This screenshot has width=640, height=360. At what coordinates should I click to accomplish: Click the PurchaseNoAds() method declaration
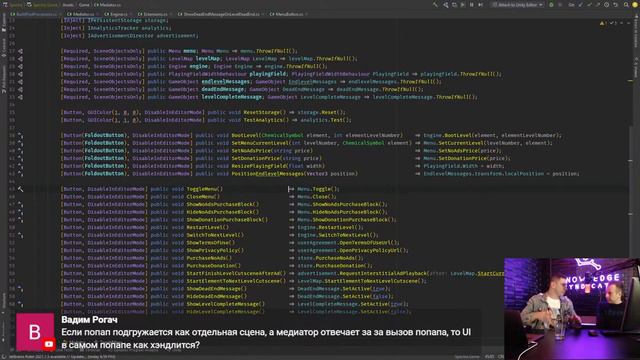209,258
